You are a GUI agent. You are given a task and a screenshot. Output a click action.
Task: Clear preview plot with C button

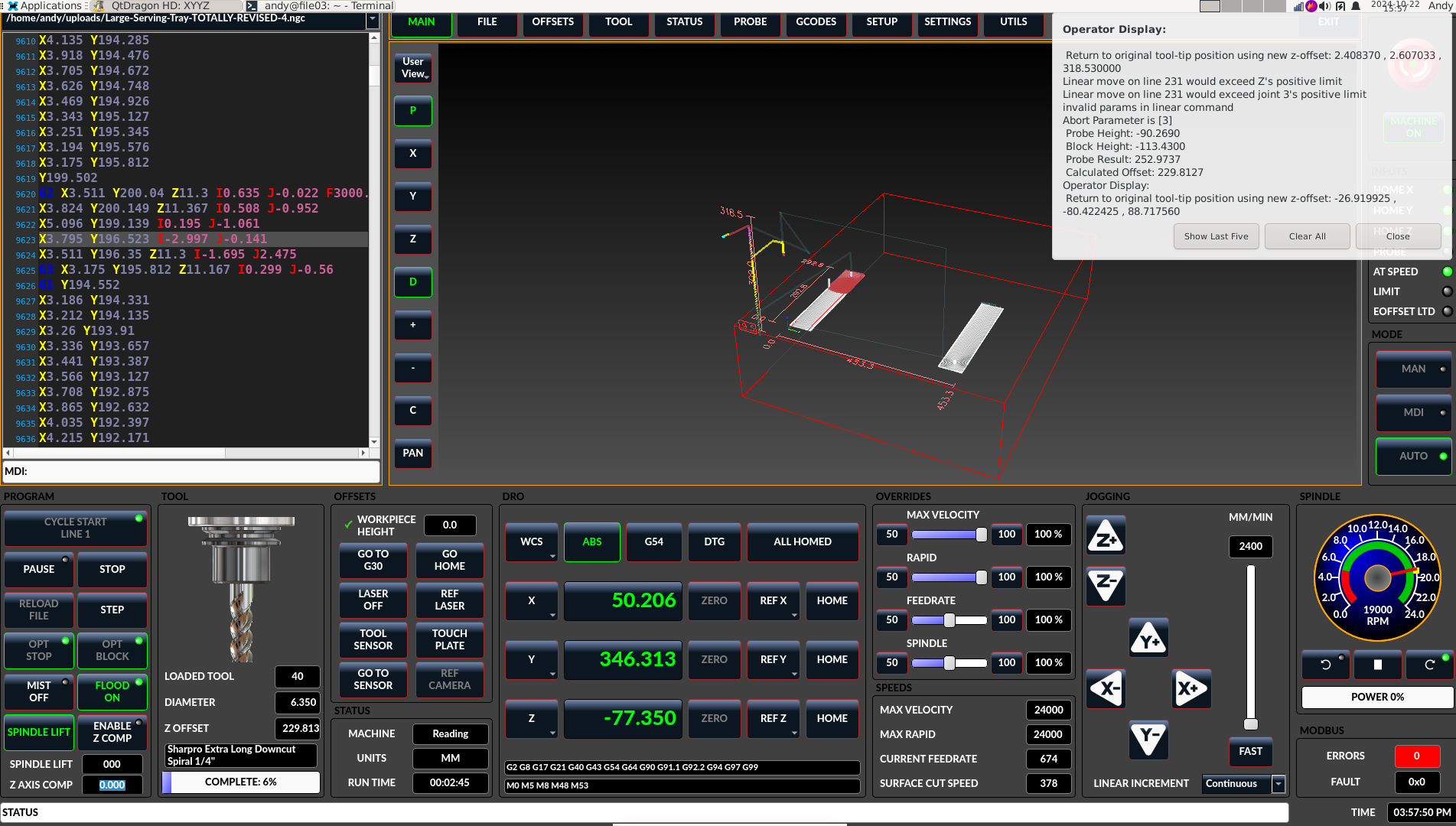click(x=413, y=411)
